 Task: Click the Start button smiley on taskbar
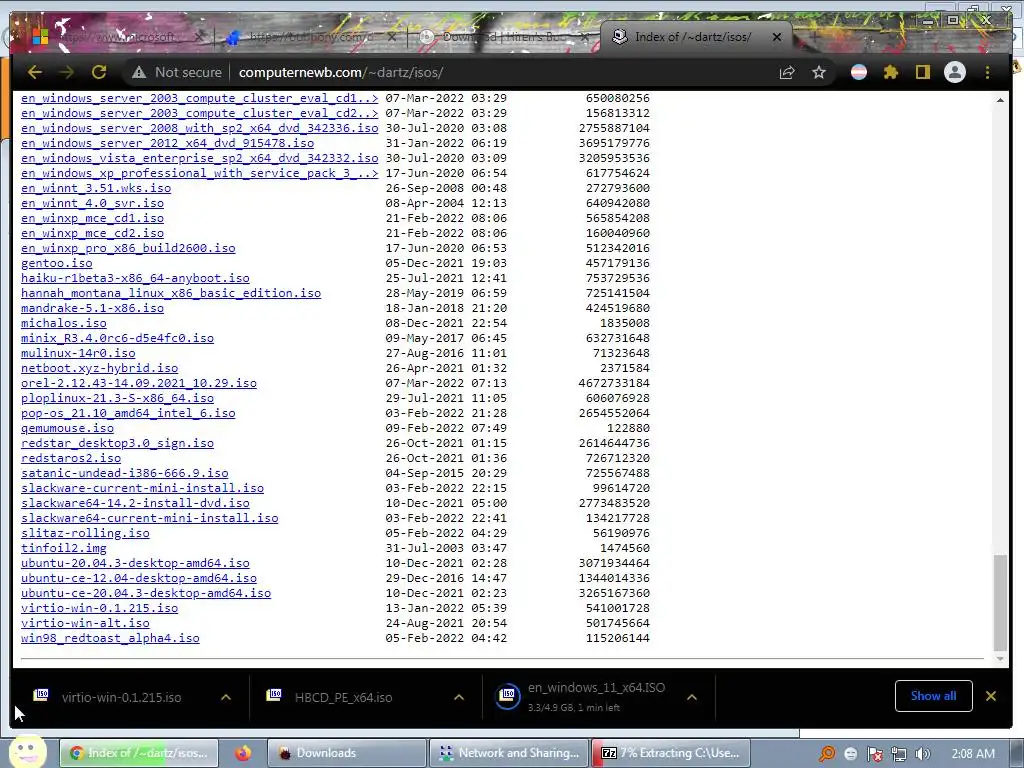27,752
